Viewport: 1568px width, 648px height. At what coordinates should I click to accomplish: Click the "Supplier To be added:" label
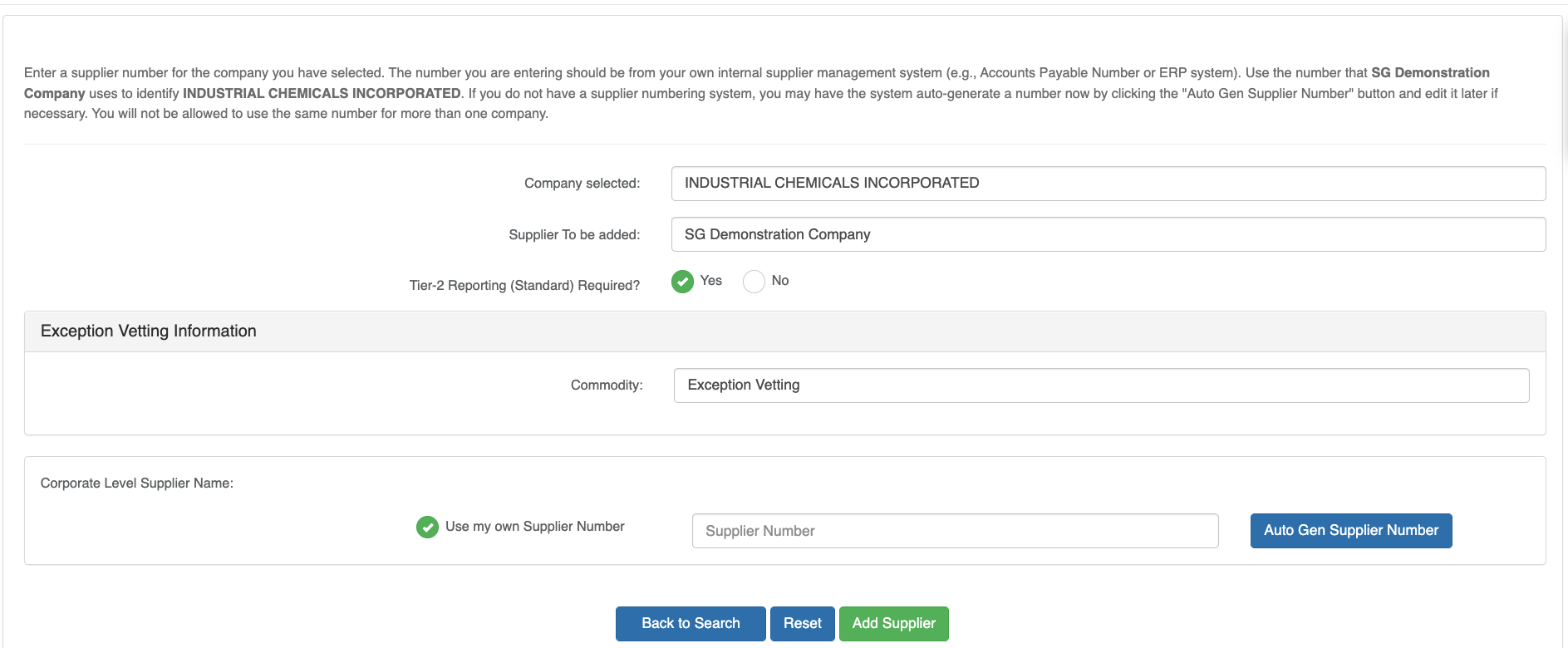(x=574, y=235)
